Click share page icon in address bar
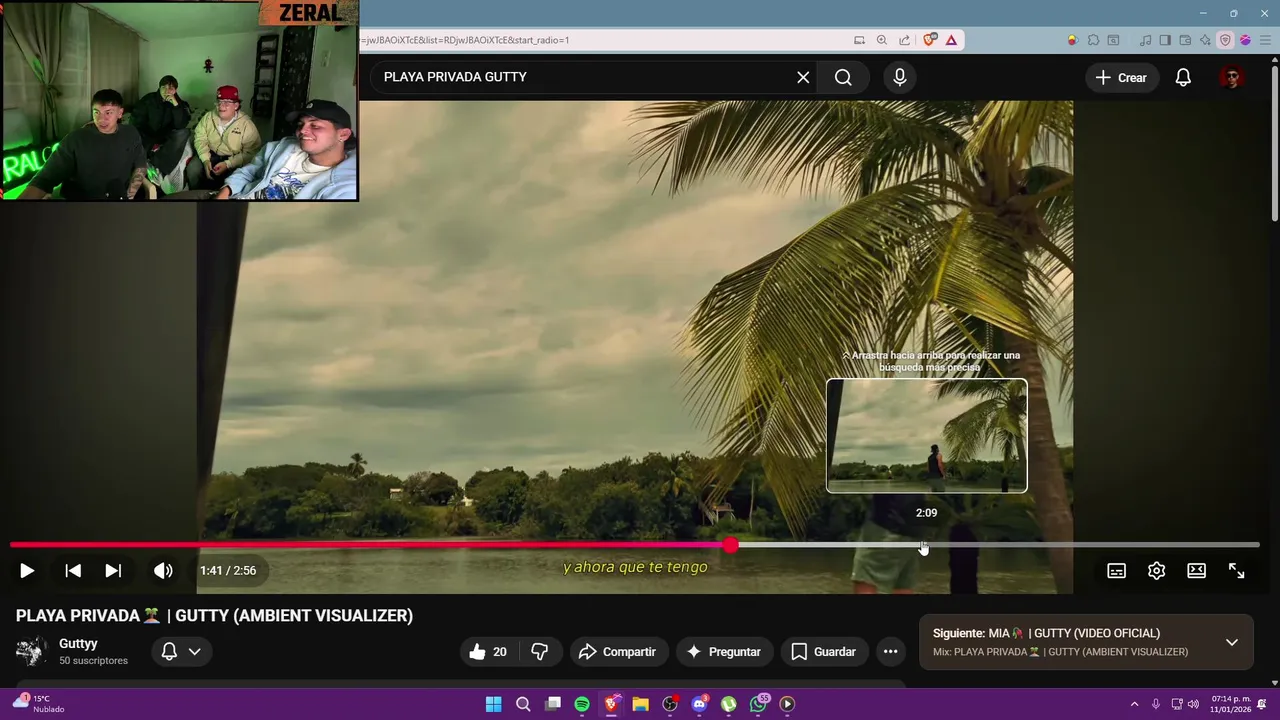1280x720 pixels. 904,40
